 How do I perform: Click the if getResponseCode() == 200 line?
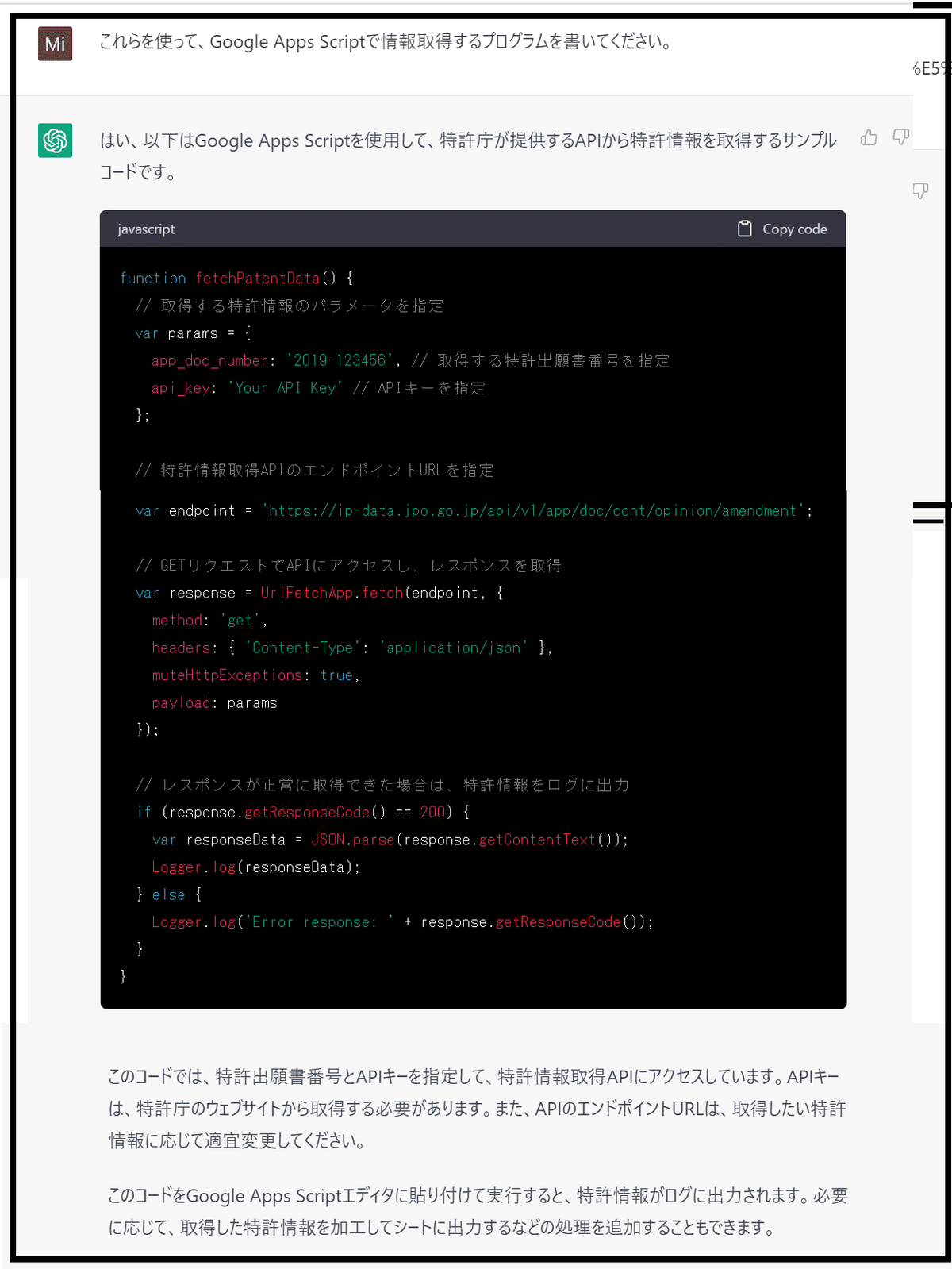304,812
